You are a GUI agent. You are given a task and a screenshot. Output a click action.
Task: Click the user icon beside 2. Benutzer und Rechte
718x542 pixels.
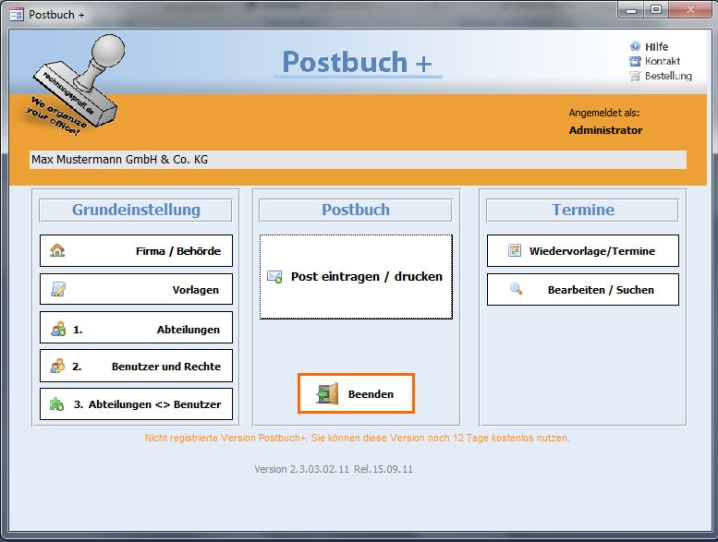click(58, 367)
